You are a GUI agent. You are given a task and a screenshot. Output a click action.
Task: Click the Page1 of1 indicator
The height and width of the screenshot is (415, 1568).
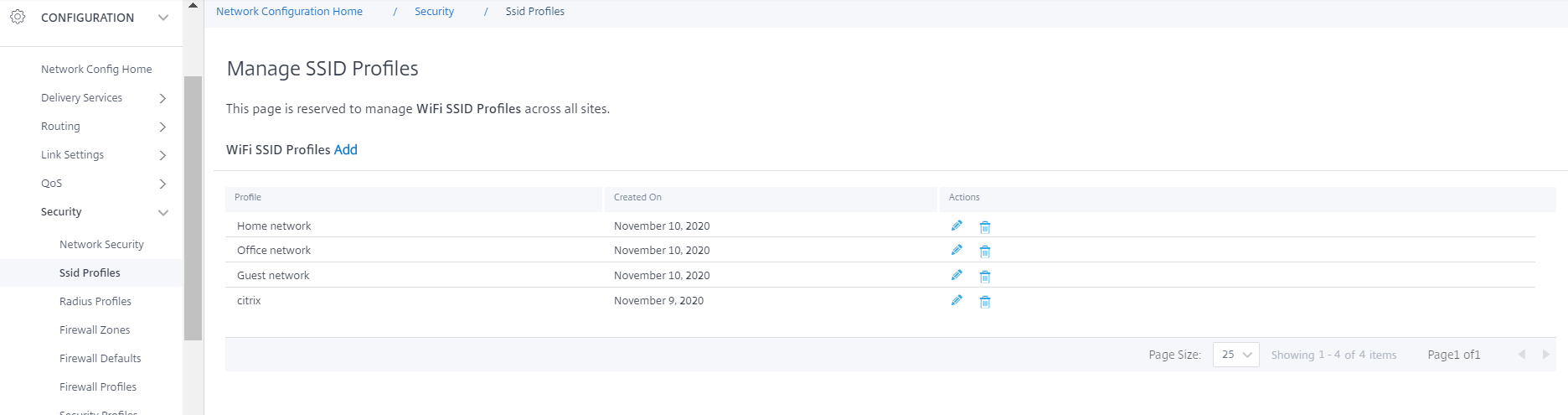[1454, 355]
